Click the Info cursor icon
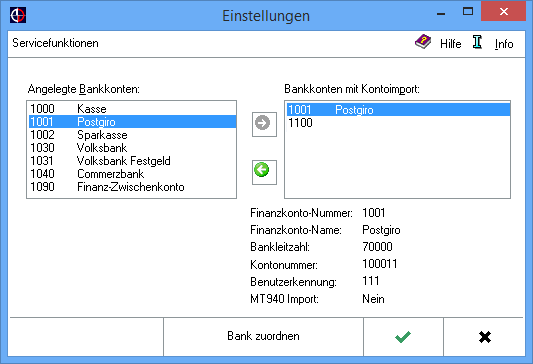This screenshot has width=533, height=364. [x=477, y=42]
